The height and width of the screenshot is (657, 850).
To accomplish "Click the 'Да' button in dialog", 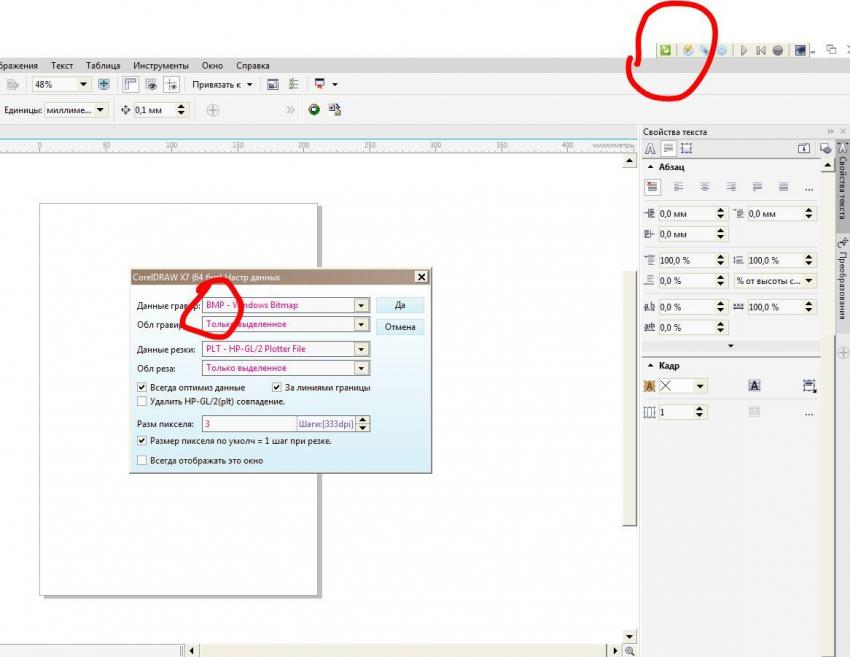I will [x=399, y=305].
